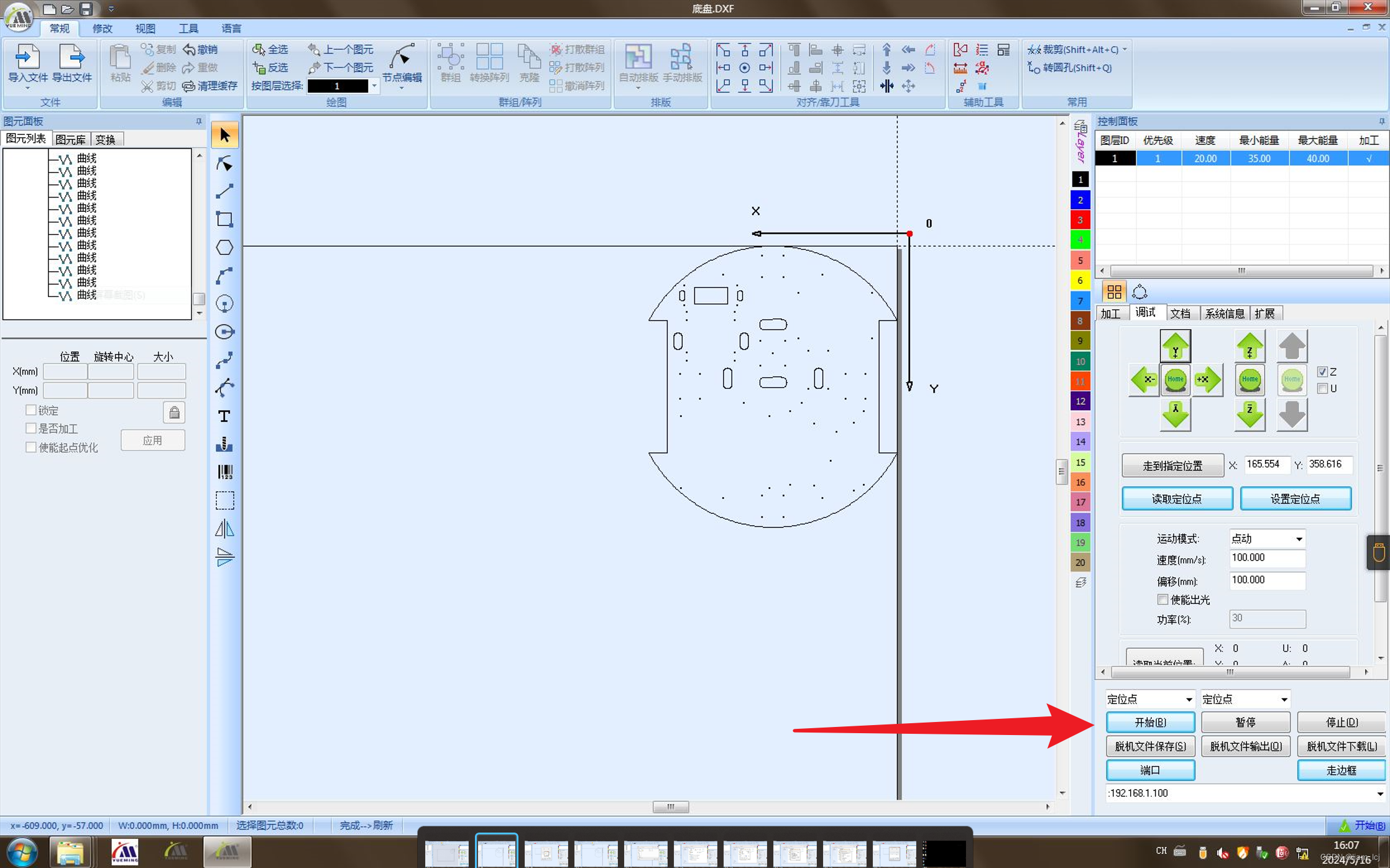Open the second 定位点 dropdown
The image size is (1390, 868).
(1284, 699)
